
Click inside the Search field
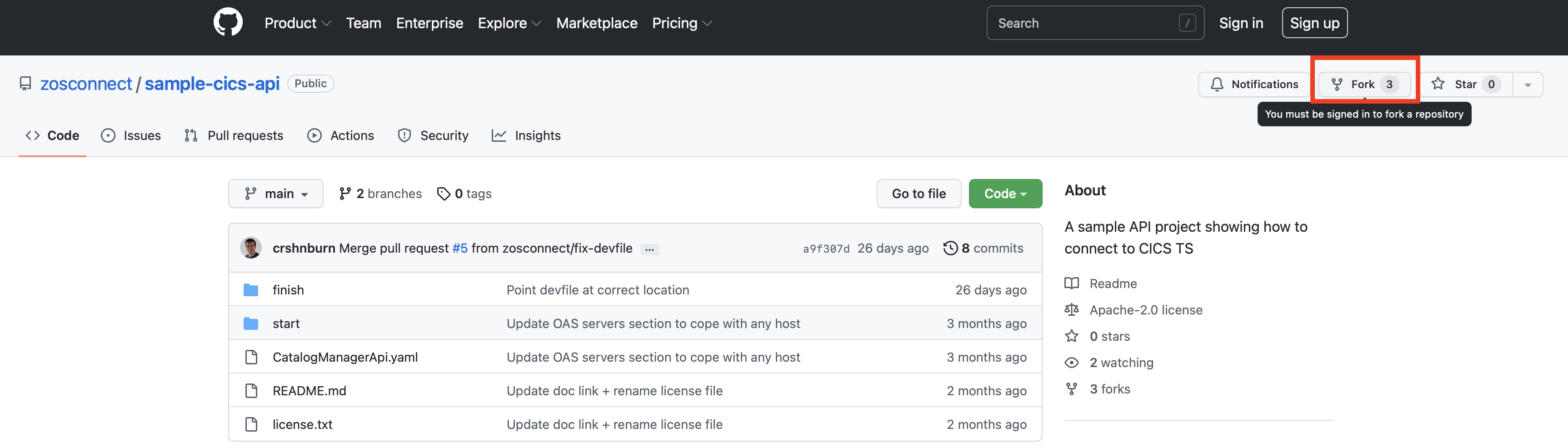[1089, 23]
